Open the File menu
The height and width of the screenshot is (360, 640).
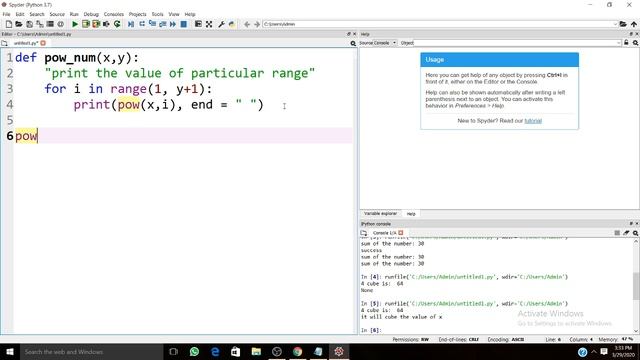pos(7,14)
